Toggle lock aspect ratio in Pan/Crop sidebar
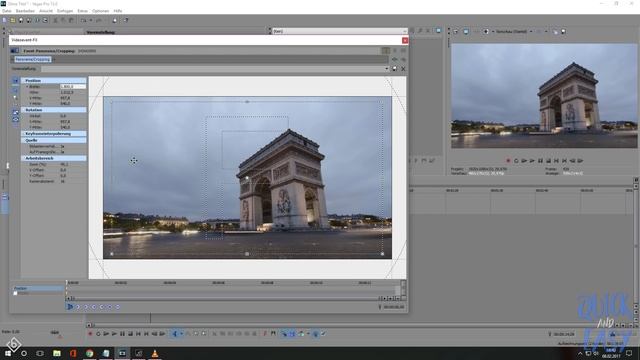The width and height of the screenshot is (640, 360). click(16, 112)
